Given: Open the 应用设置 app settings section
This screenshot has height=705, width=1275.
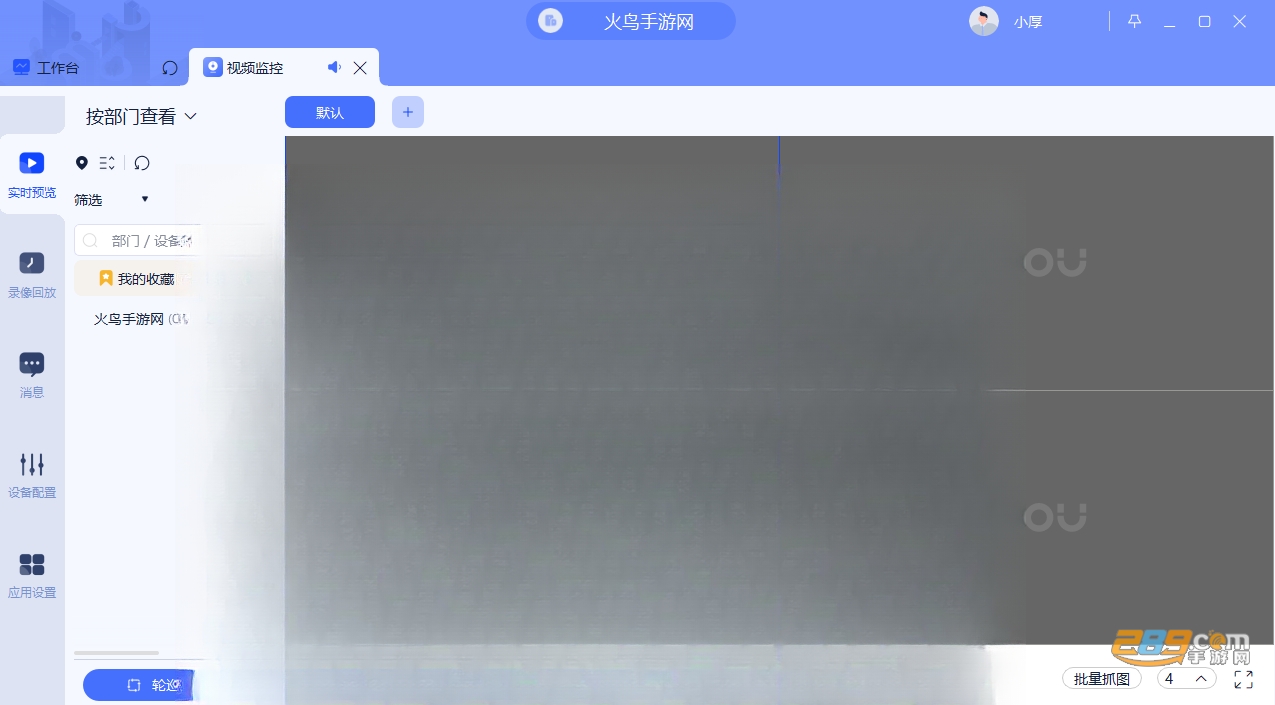Looking at the screenshot, I should (32, 575).
